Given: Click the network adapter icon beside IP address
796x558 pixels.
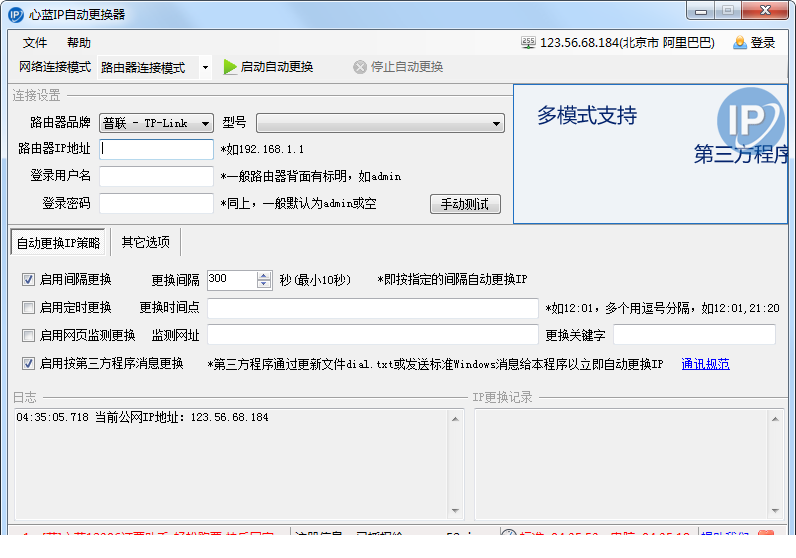Looking at the screenshot, I should pos(528,42).
